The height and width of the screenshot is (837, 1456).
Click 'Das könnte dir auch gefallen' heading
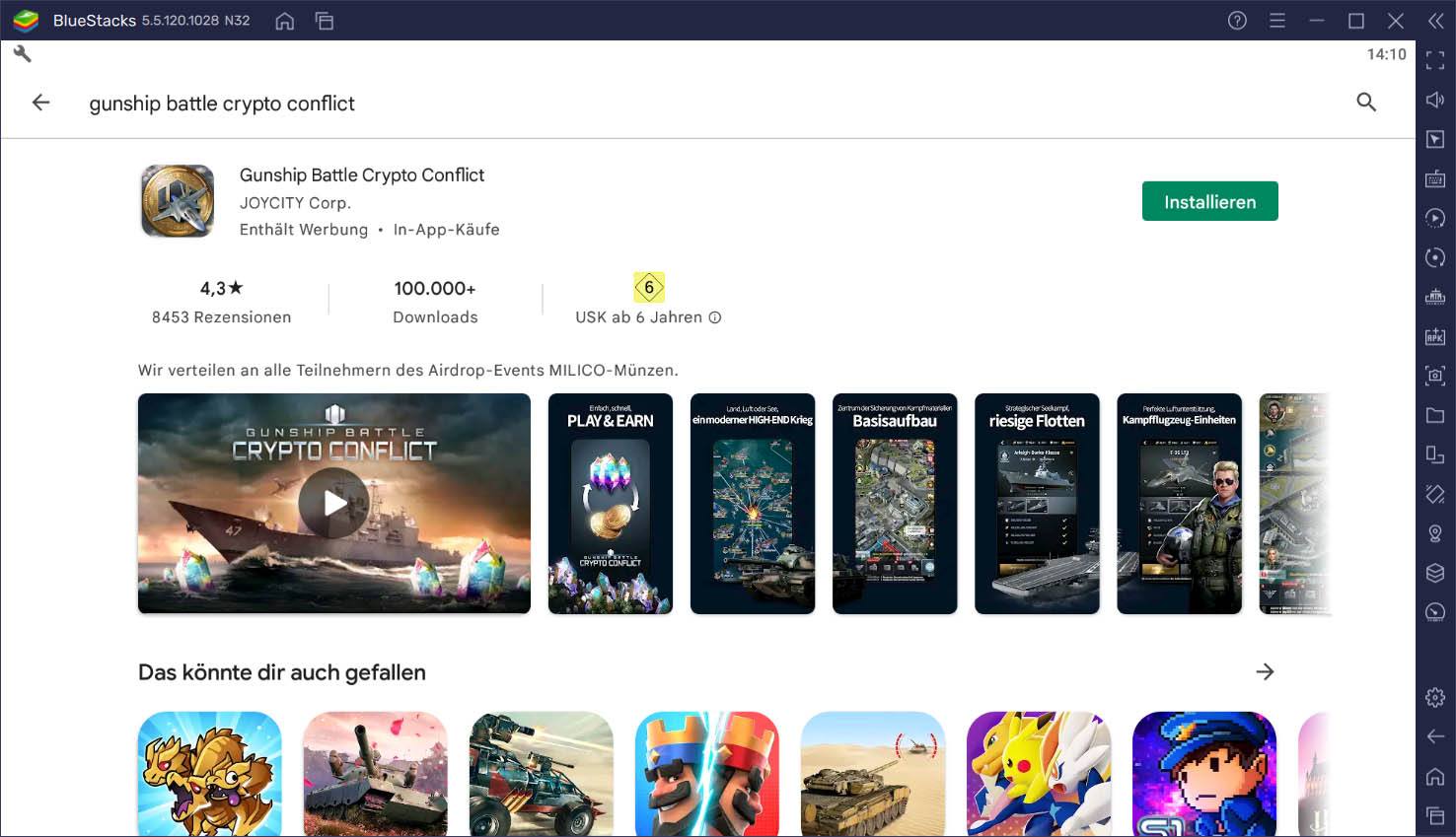click(282, 672)
